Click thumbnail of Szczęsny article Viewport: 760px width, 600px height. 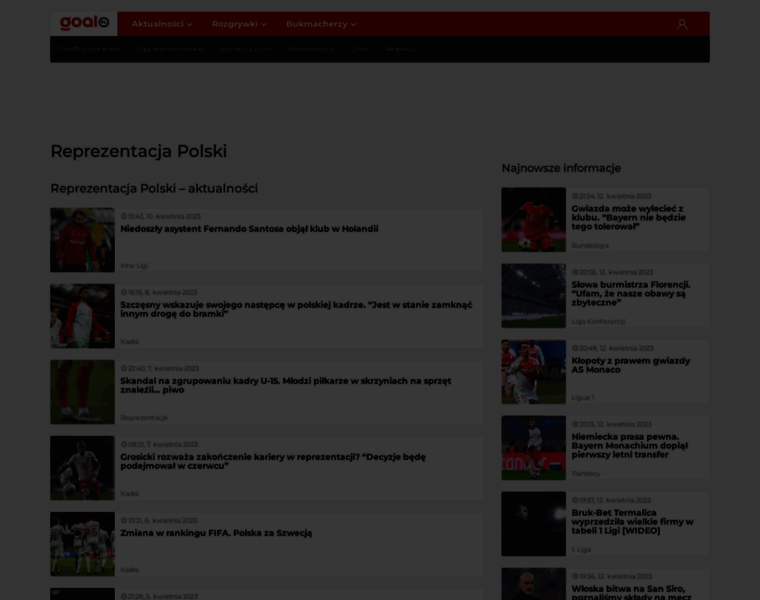[x=82, y=316]
